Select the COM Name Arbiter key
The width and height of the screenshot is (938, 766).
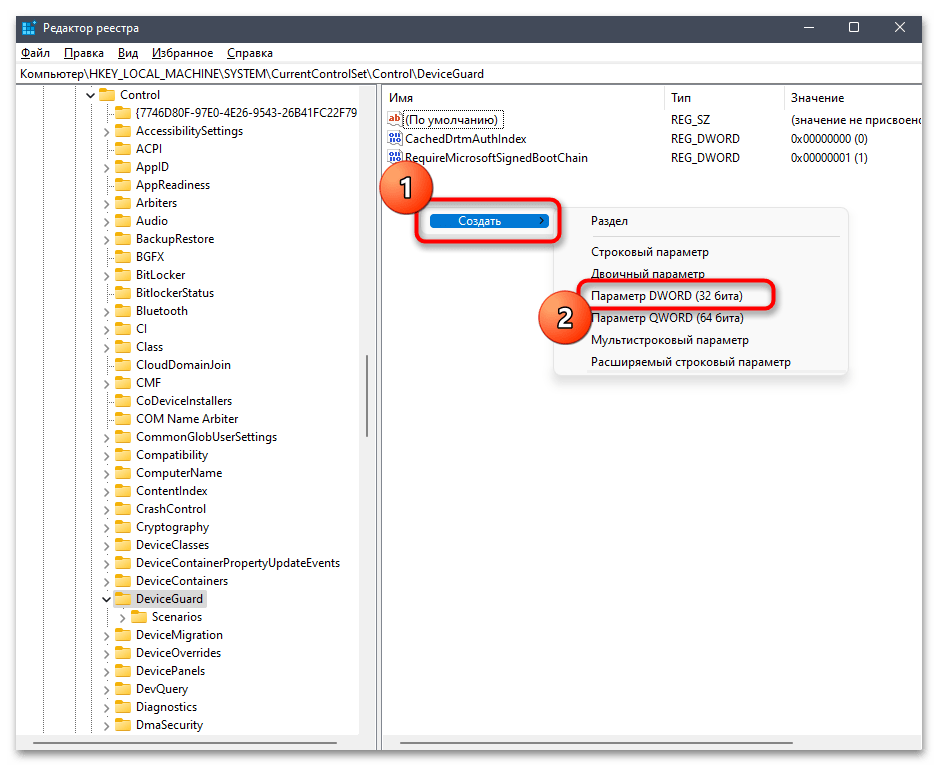point(187,419)
